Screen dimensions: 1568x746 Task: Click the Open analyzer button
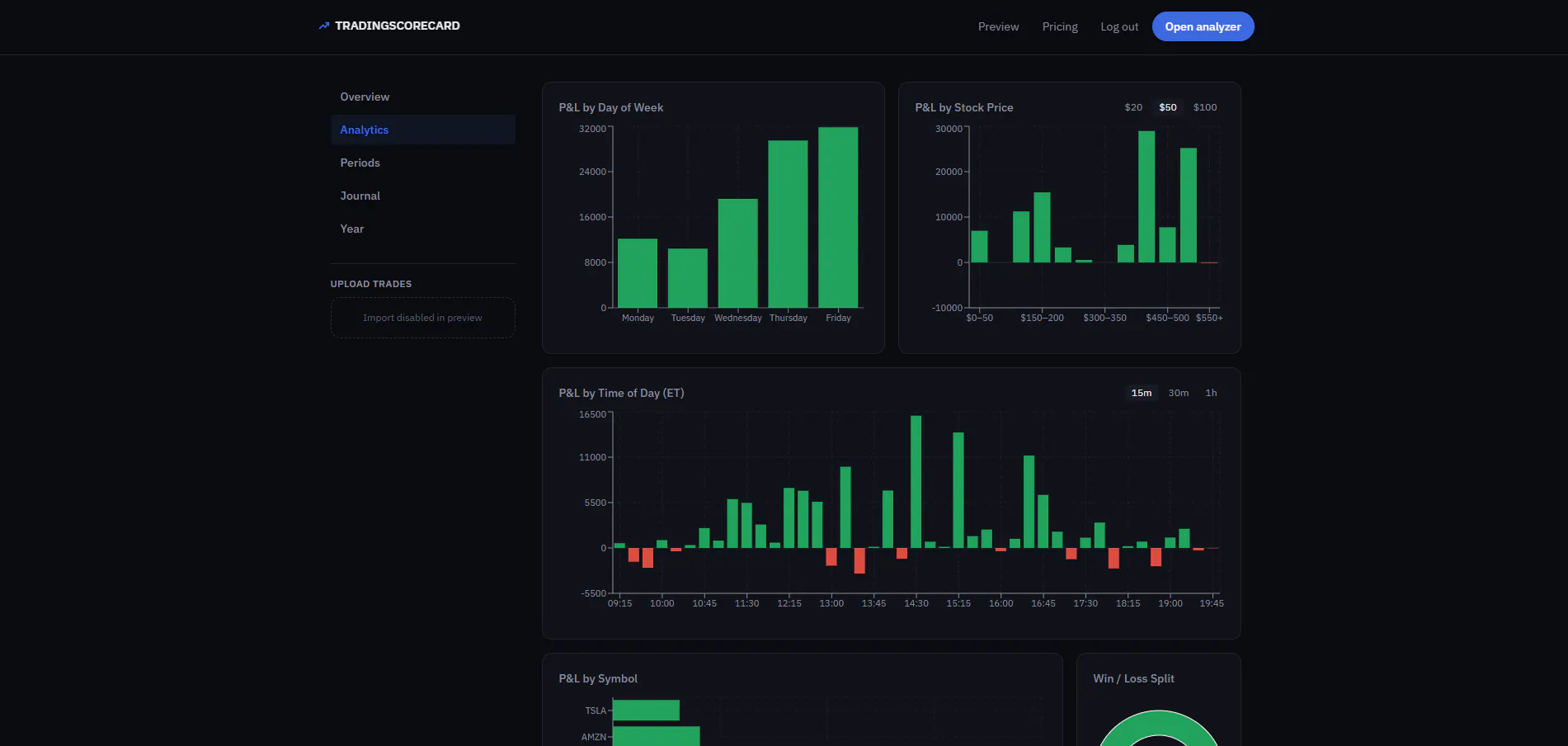point(1203,26)
